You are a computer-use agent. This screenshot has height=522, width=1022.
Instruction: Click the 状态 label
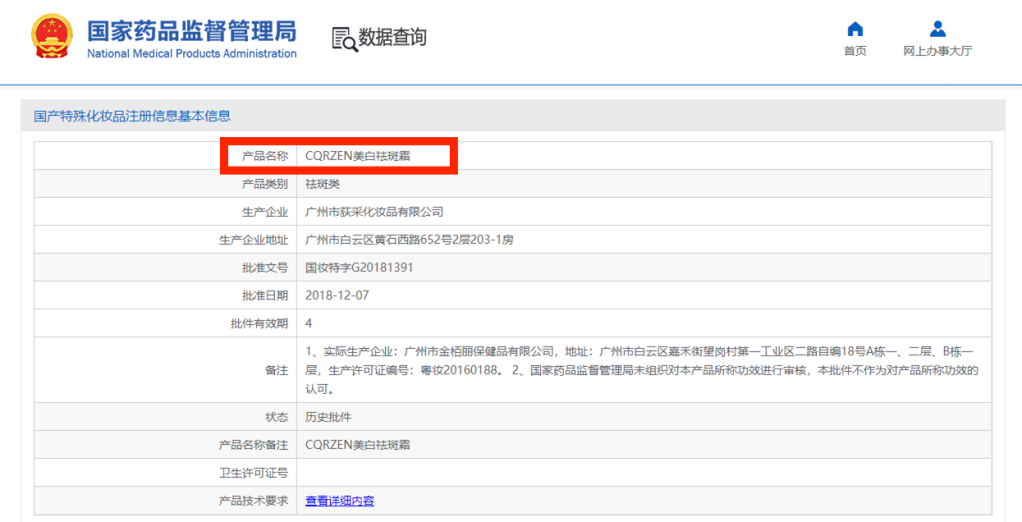coord(276,417)
